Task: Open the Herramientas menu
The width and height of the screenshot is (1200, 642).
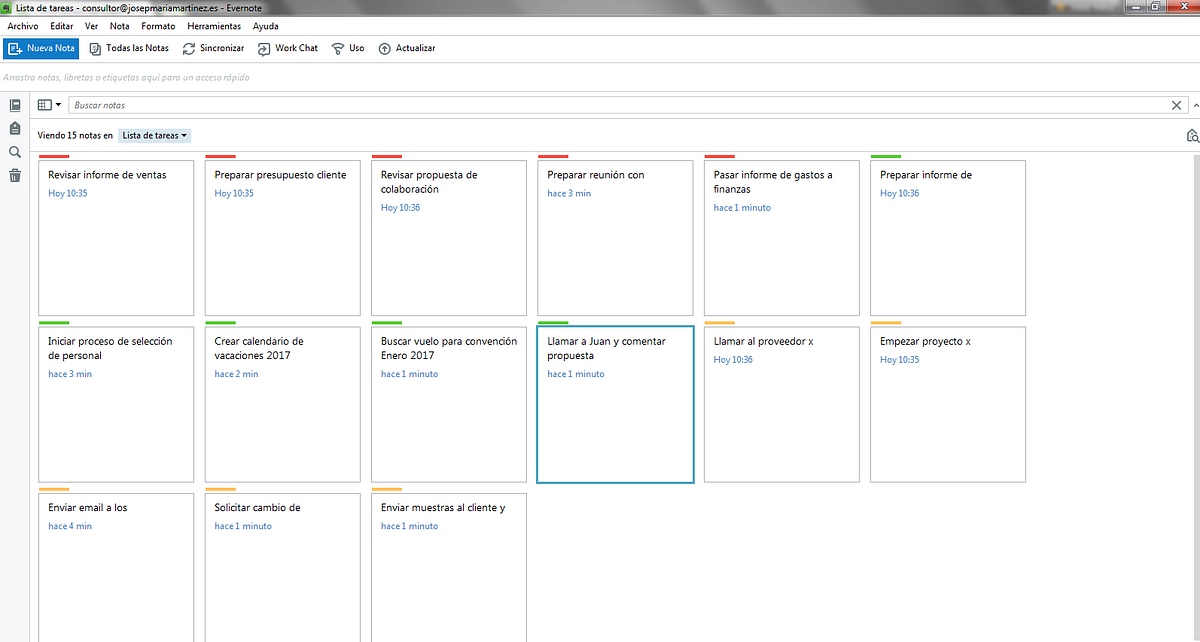Action: click(x=212, y=26)
